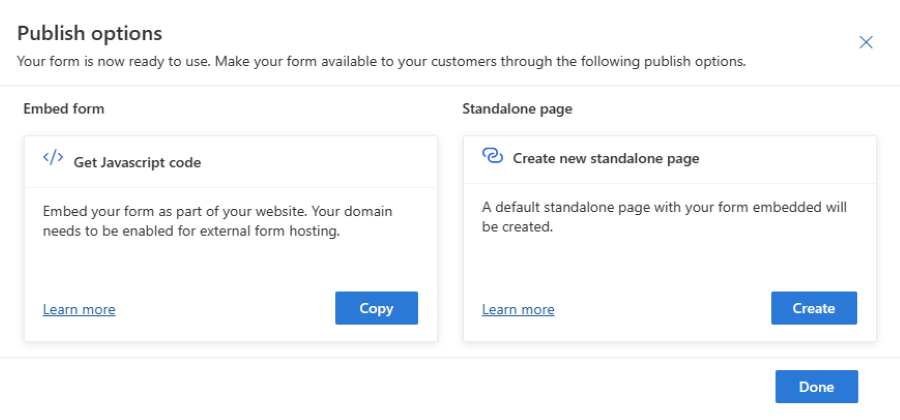Image resolution: width=900 pixels, height=420 pixels.
Task: Click empty space between Learn more and Copy
Action: 225,309
